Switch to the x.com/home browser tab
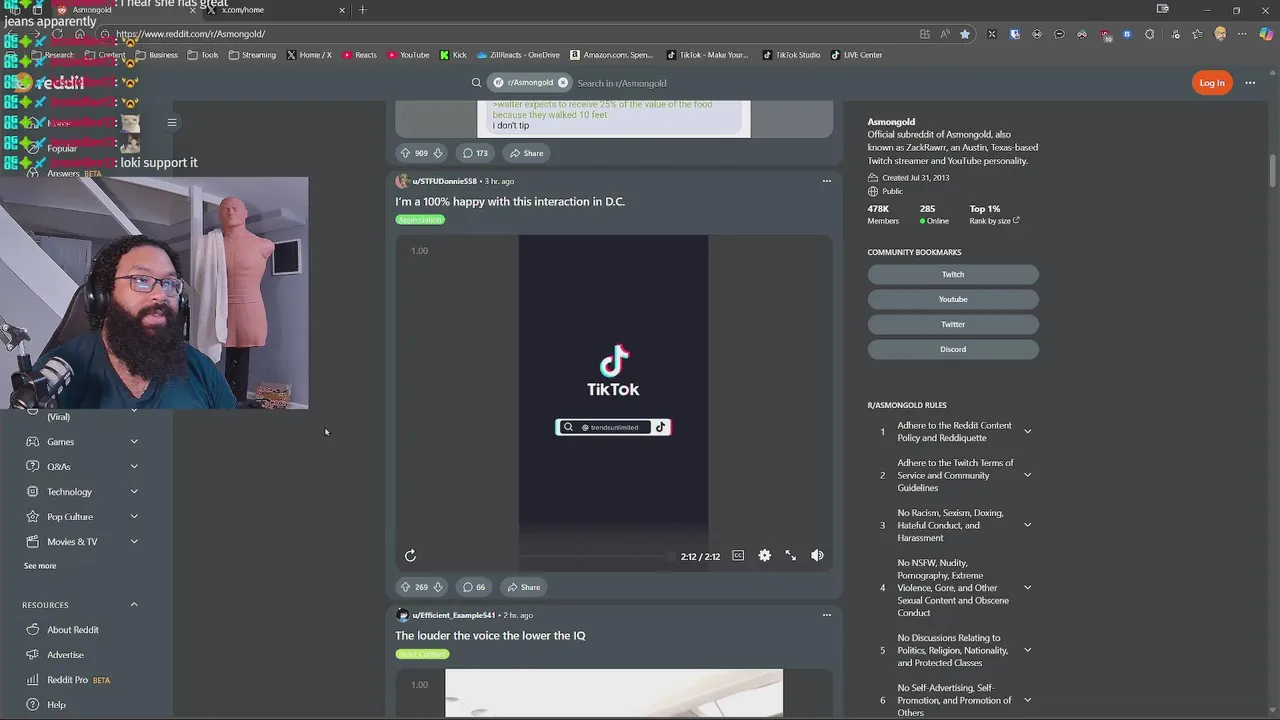 275,10
